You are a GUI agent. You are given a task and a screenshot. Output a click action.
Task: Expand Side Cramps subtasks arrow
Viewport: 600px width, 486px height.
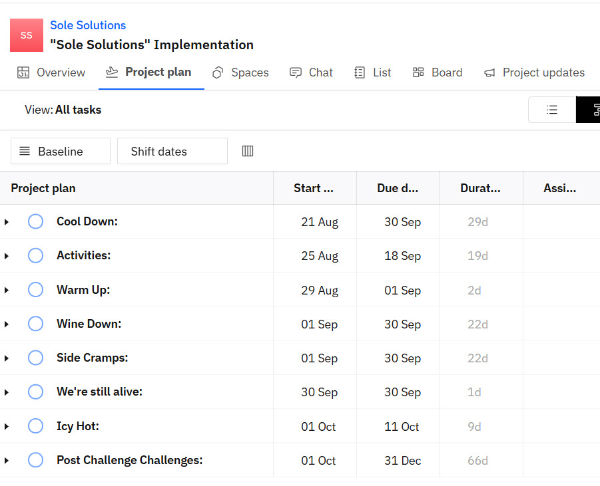[7, 359]
